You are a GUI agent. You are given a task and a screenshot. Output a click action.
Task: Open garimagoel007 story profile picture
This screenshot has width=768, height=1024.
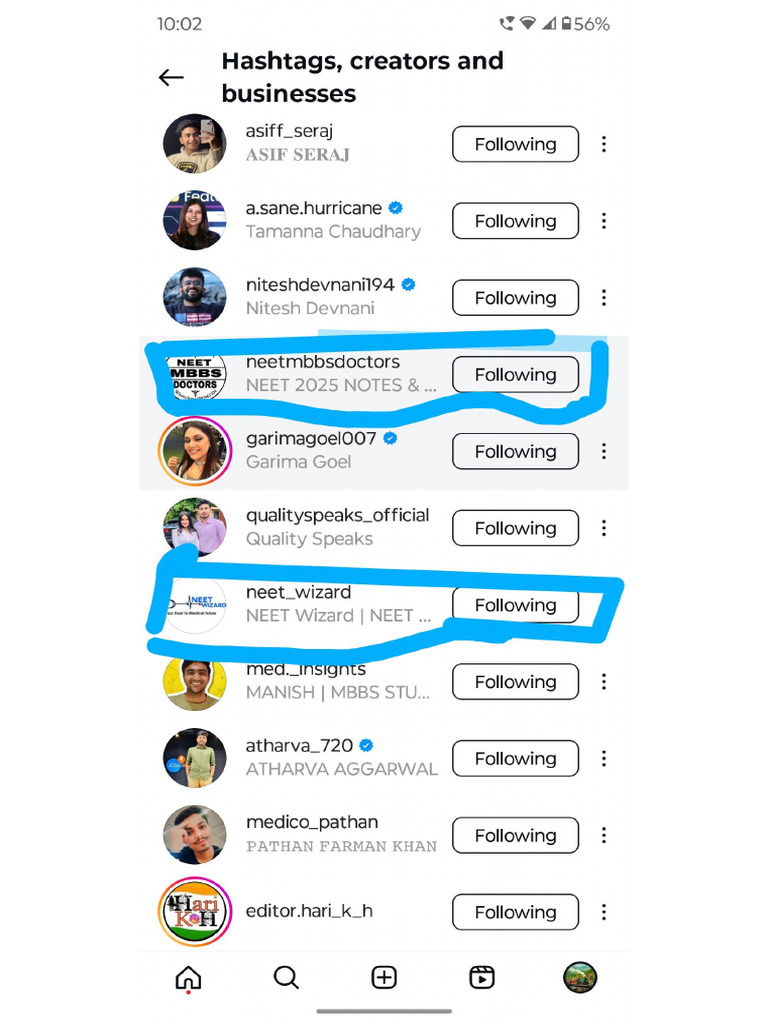pos(195,451)
